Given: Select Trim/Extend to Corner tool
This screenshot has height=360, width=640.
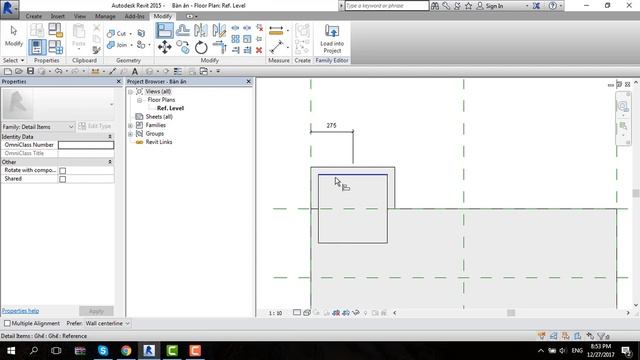Looking at the screenshot, I should coord(219,47).
